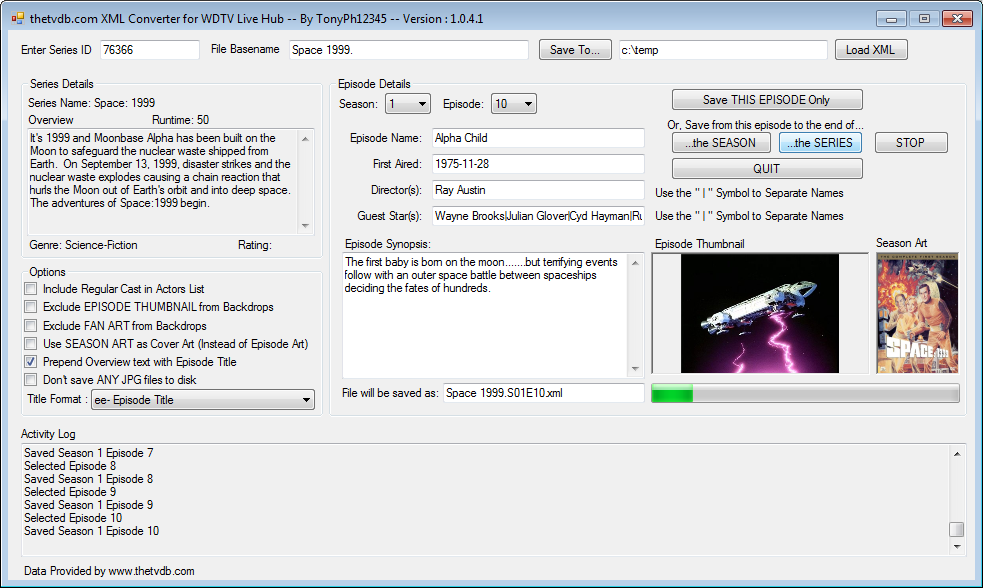Click the Activity Log scrollbar down arrow
Viewport: 983px width, 588px height.
pyautogui.click(x=957, y=547)
